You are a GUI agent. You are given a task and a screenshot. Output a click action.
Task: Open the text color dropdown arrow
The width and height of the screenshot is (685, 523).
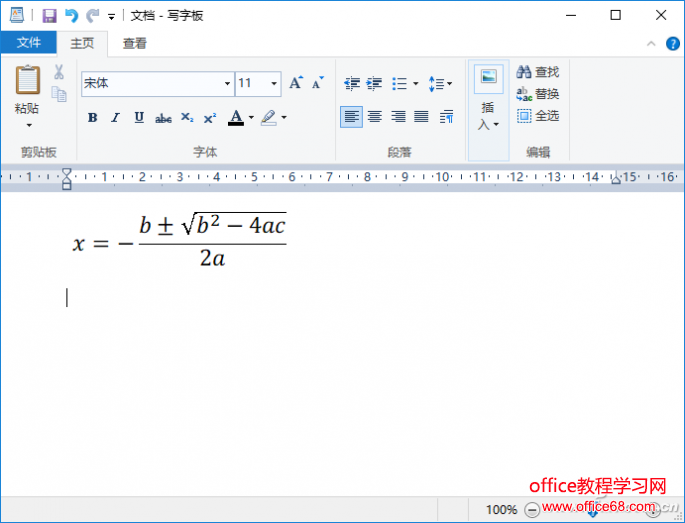point(251,117)
